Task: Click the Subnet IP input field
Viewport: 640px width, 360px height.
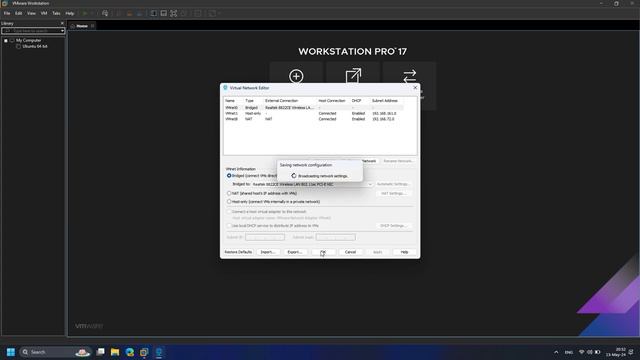Action: (265, 237)
